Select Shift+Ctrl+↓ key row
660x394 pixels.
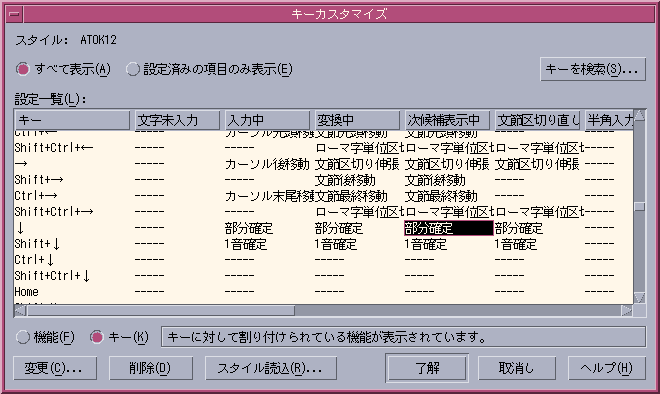click(x=323, y=276)
